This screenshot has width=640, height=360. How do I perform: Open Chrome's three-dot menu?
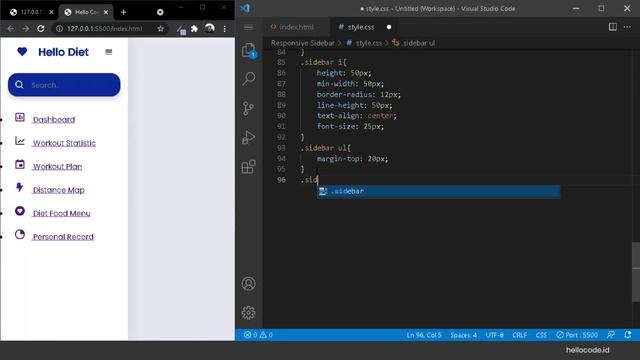point(224,29)
